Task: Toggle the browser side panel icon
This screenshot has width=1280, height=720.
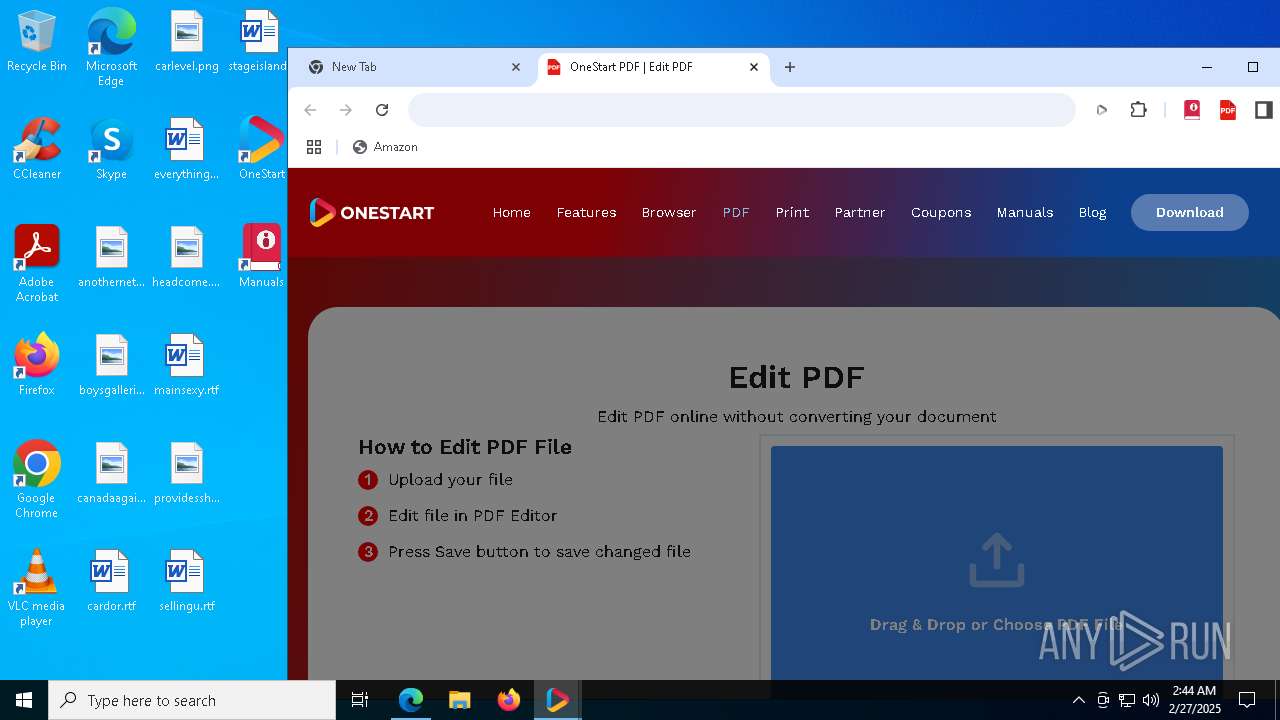Action: [x=1264, y=110]
